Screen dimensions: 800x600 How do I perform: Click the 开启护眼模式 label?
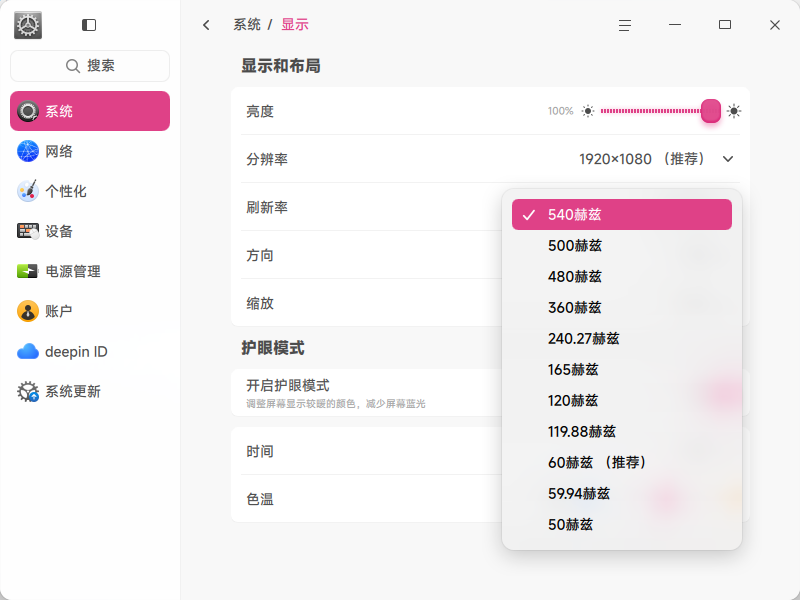pos(288,385)
